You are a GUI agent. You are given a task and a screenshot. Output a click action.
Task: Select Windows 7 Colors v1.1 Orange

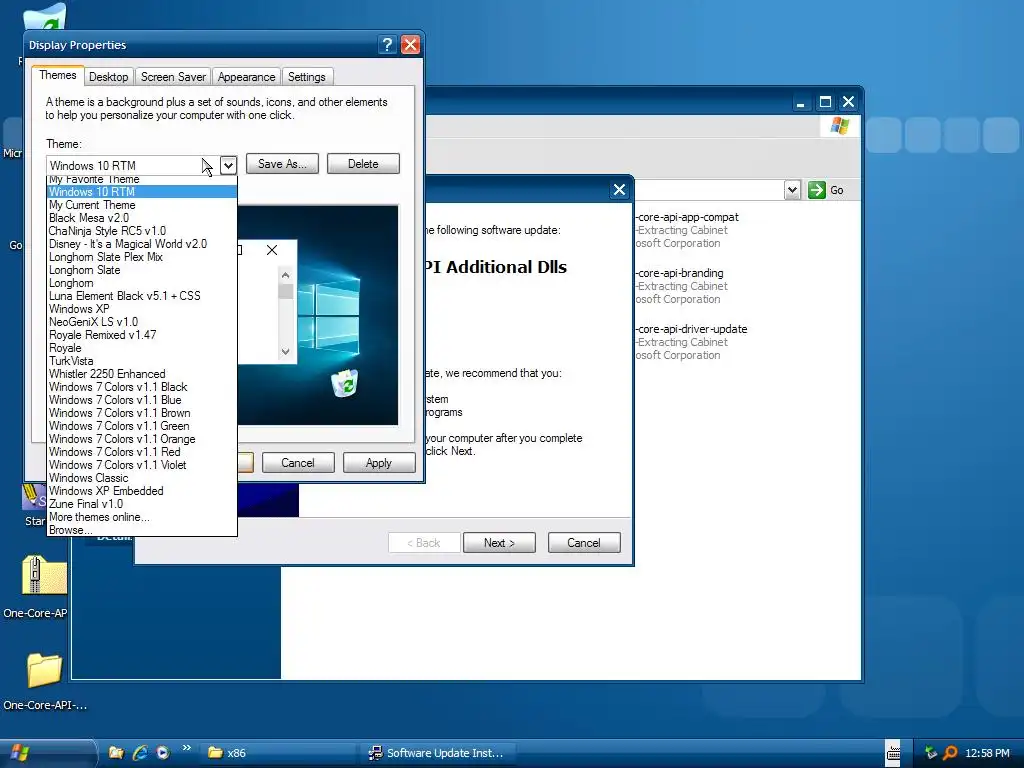tap(142, 440)
